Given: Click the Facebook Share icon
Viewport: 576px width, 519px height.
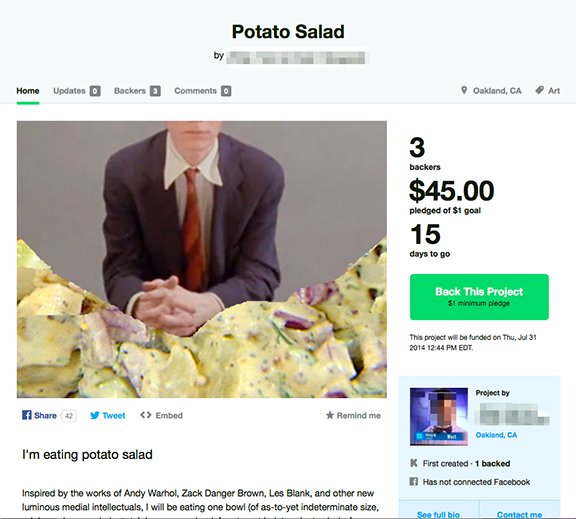Looking at the screenshot, I should click(x=26, y=415).
